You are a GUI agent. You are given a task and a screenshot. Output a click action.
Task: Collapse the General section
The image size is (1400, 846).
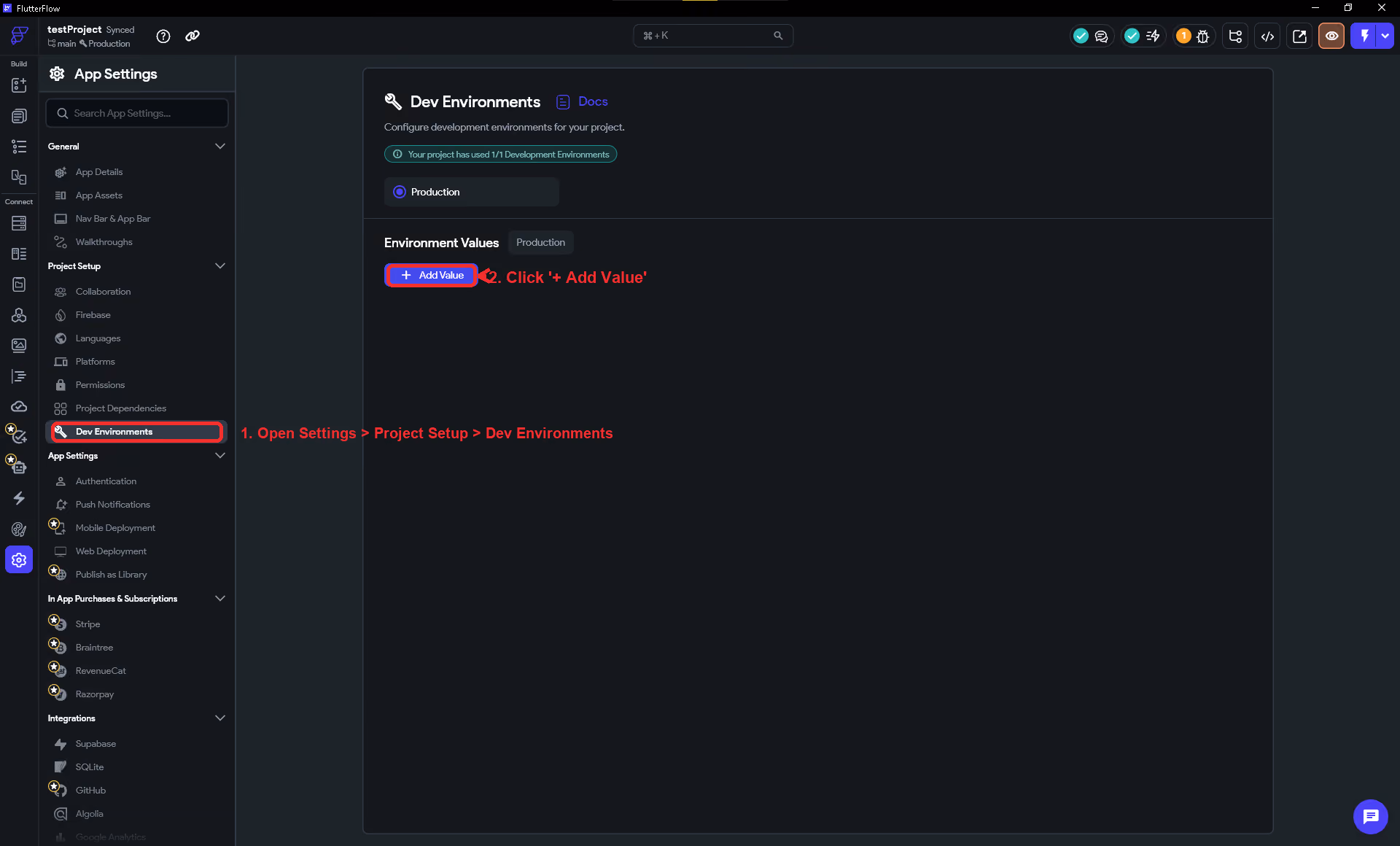(220, 147)
